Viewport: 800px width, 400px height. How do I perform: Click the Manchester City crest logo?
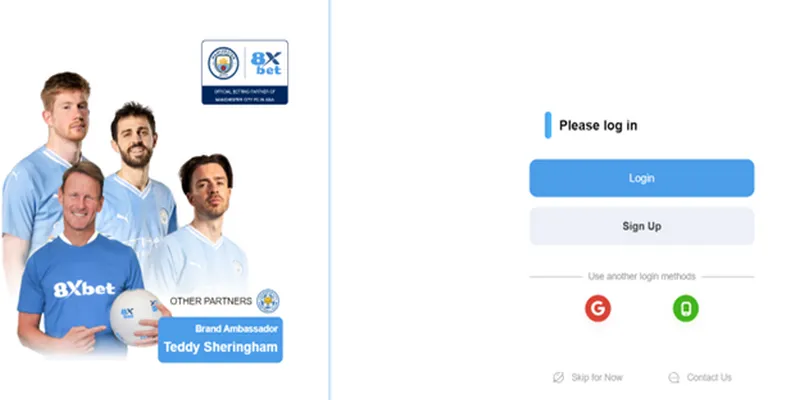(x=223, y=64)
